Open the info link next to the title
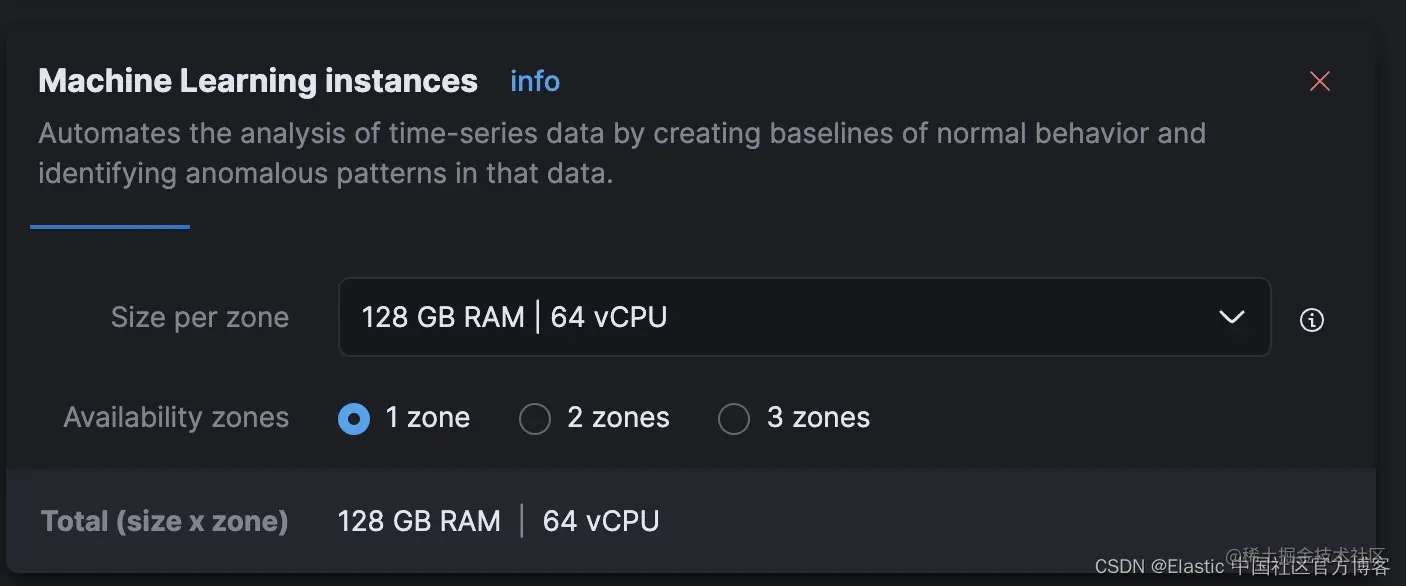Image resolution: width=1406 pixels, height=586 pixels. [535, 81]
